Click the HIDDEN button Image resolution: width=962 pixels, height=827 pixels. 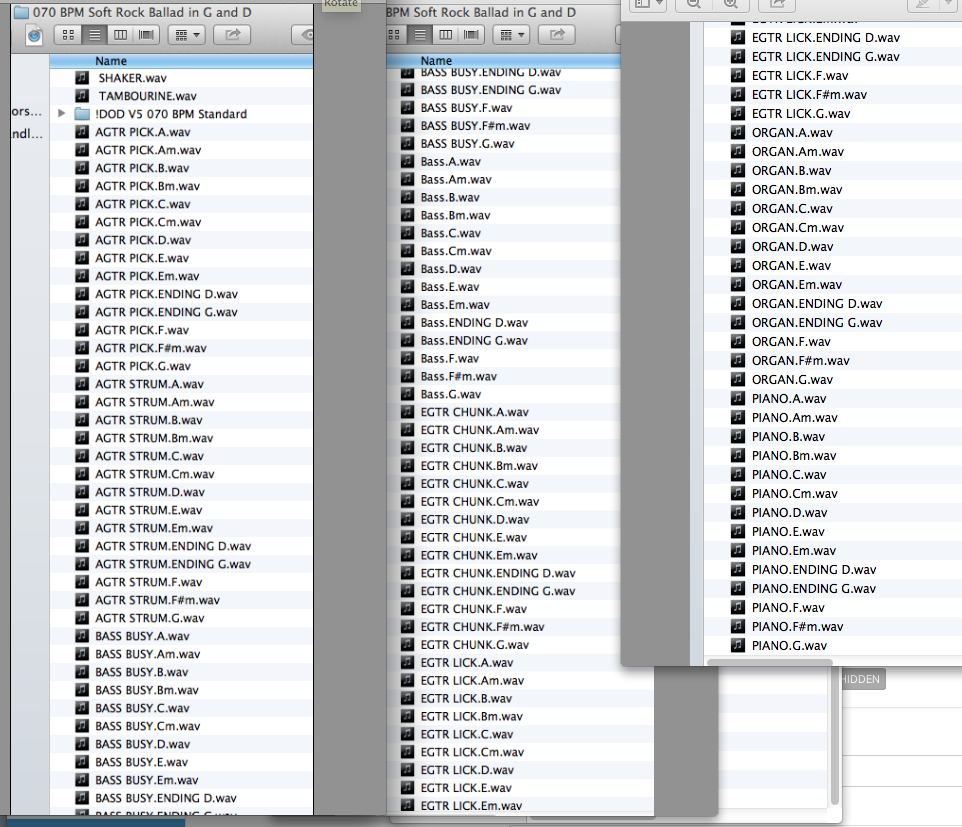858,679
